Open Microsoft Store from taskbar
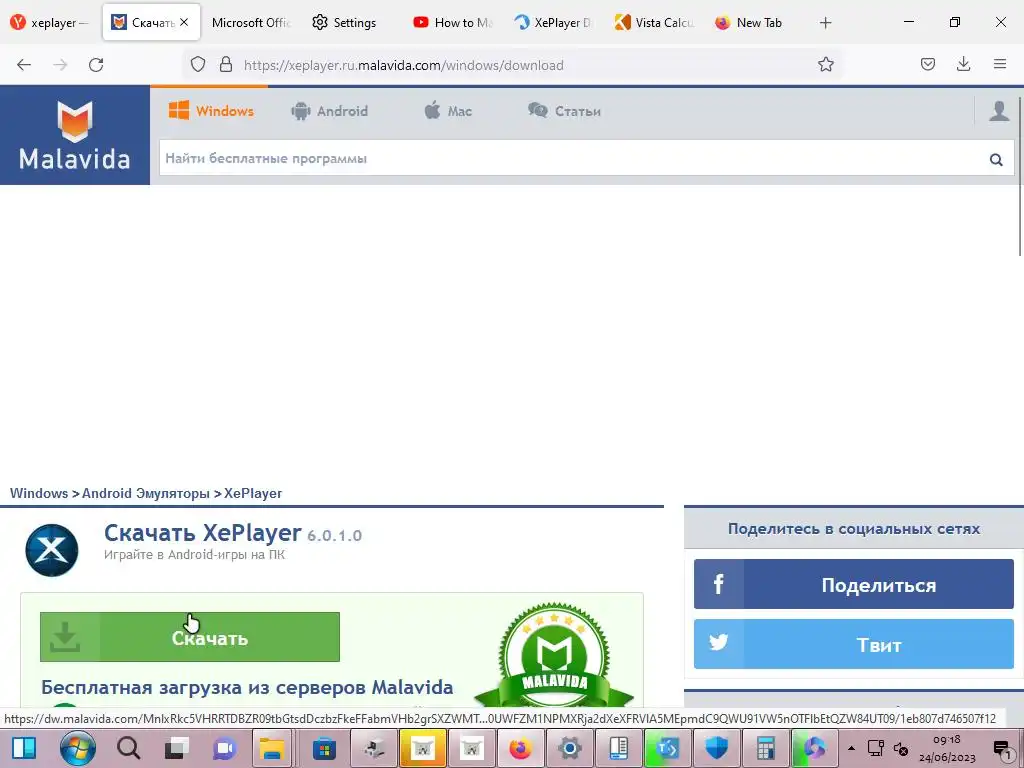Image resolution: width=1024 pixels, height=768 pixels. (x=324, y=748)
